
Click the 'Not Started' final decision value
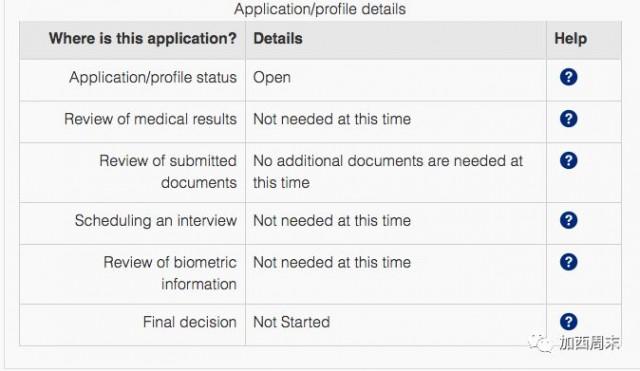pyautogui.click(x=291, y=322)
